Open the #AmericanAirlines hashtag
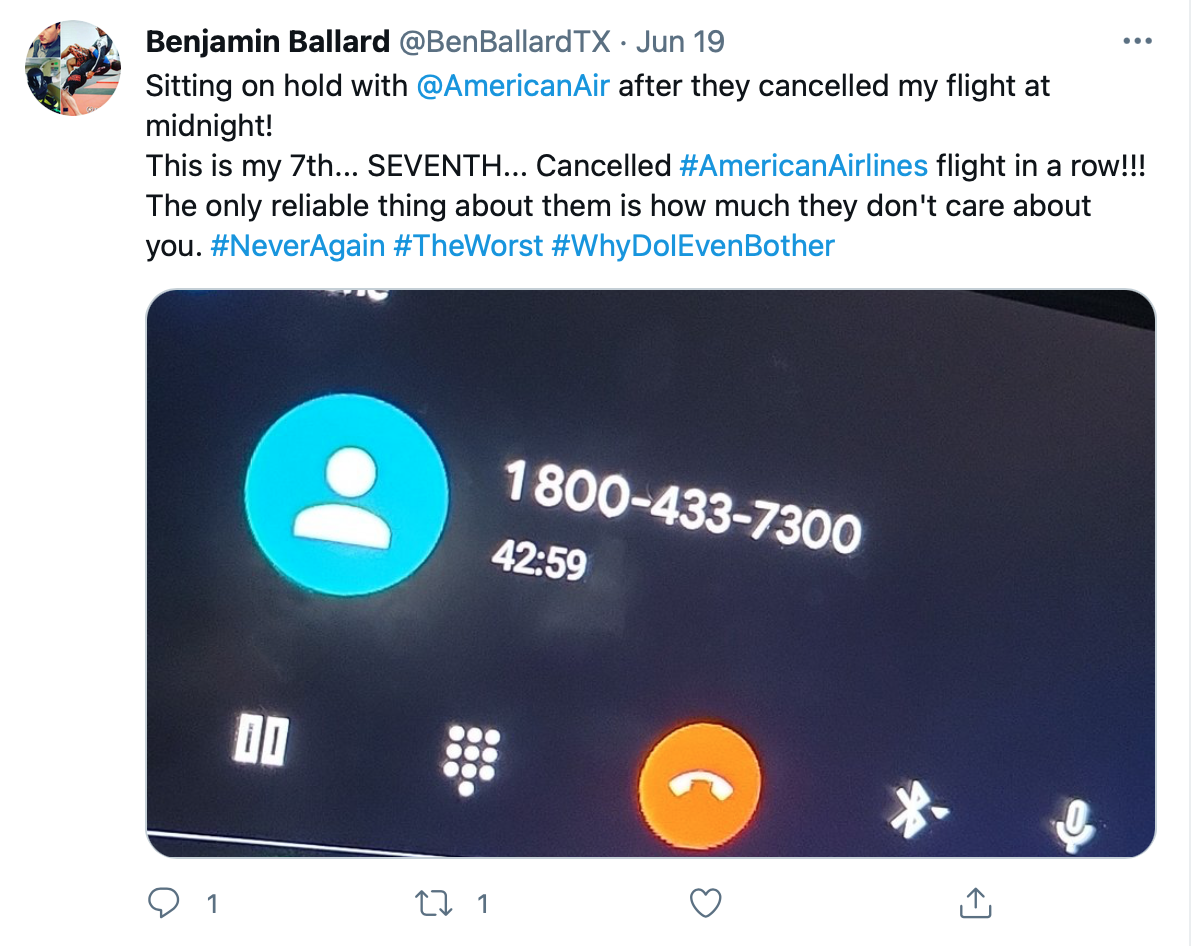Screen dimensions: 1194x946 [803, 165]
